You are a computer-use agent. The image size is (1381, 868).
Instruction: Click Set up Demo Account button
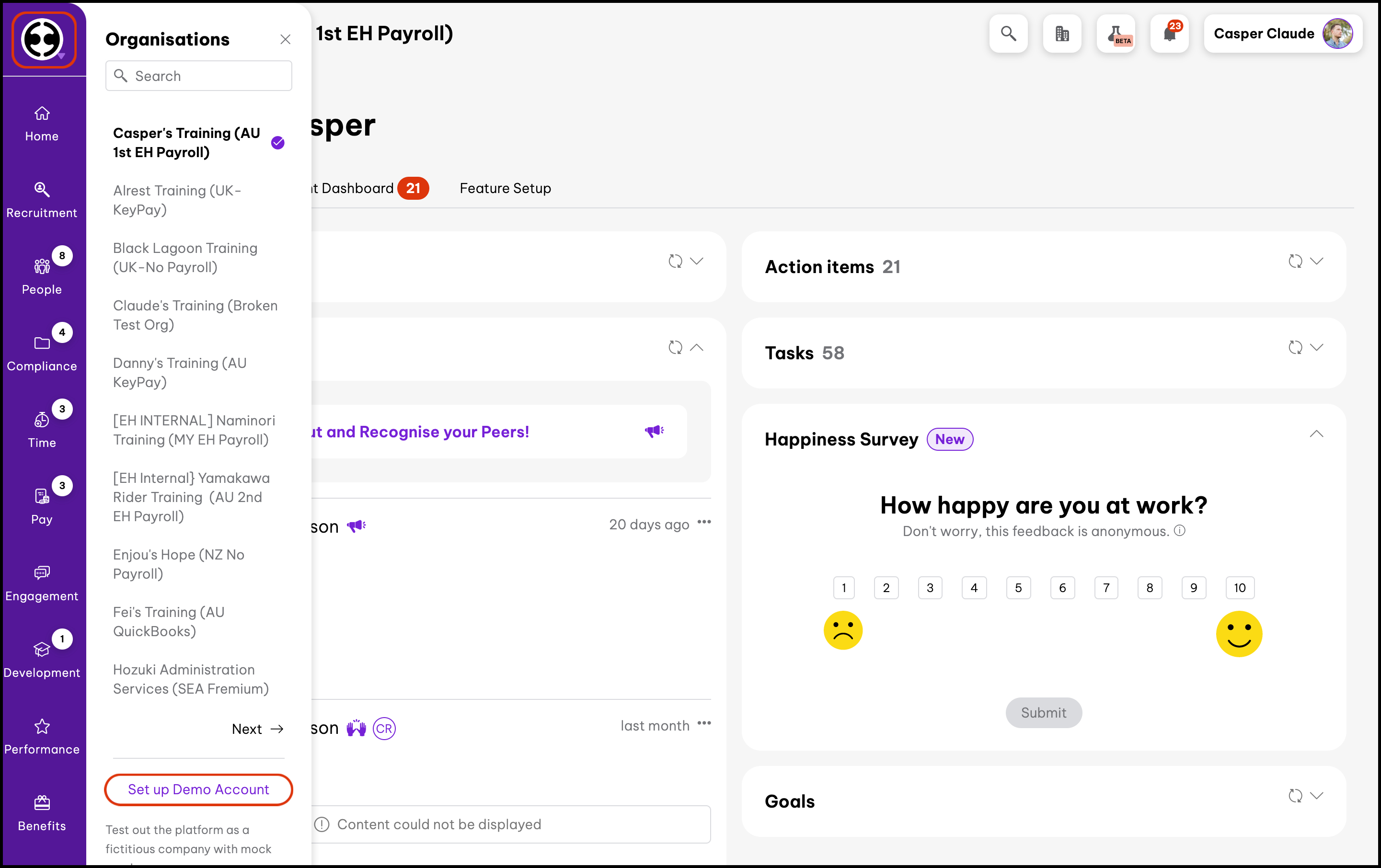(x=198, y=789)
